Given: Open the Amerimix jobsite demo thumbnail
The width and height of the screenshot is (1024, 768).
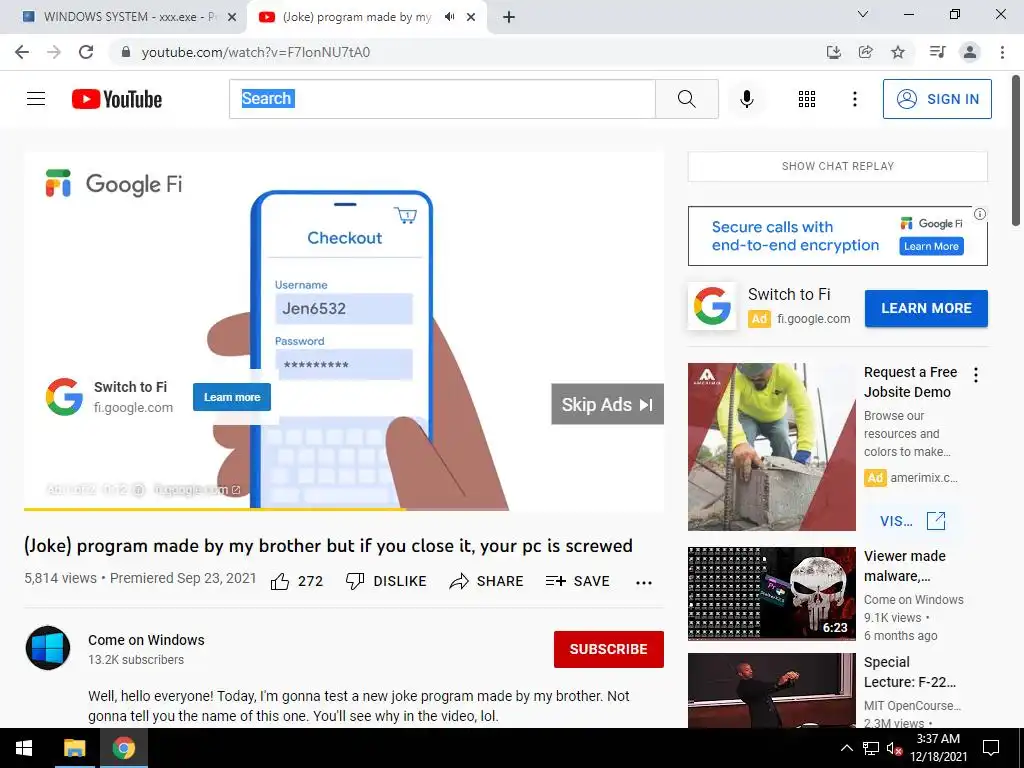Looking at the screenshot, I should [x=771, y=447].
